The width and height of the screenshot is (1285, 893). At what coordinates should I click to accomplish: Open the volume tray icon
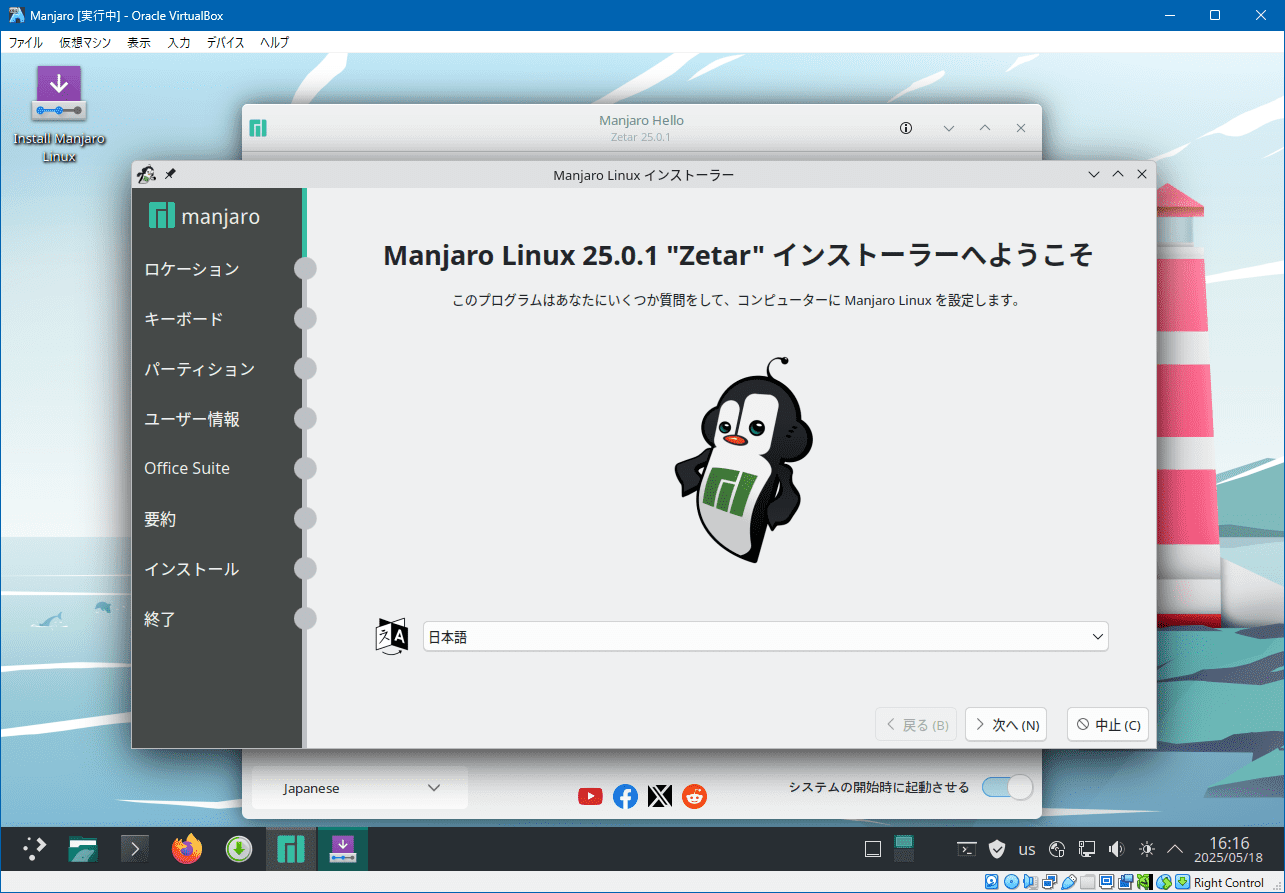pos(1117,850)
